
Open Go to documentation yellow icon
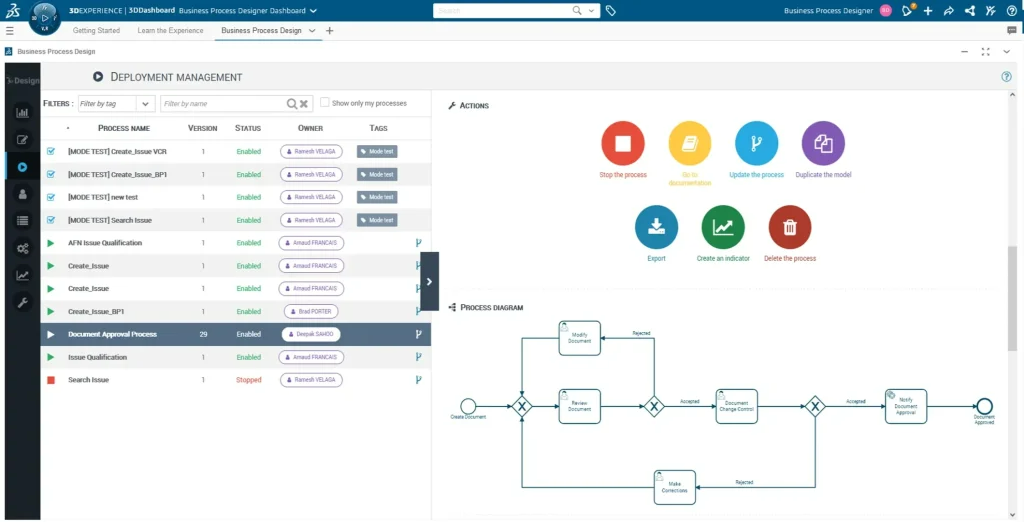pos(690,143)
